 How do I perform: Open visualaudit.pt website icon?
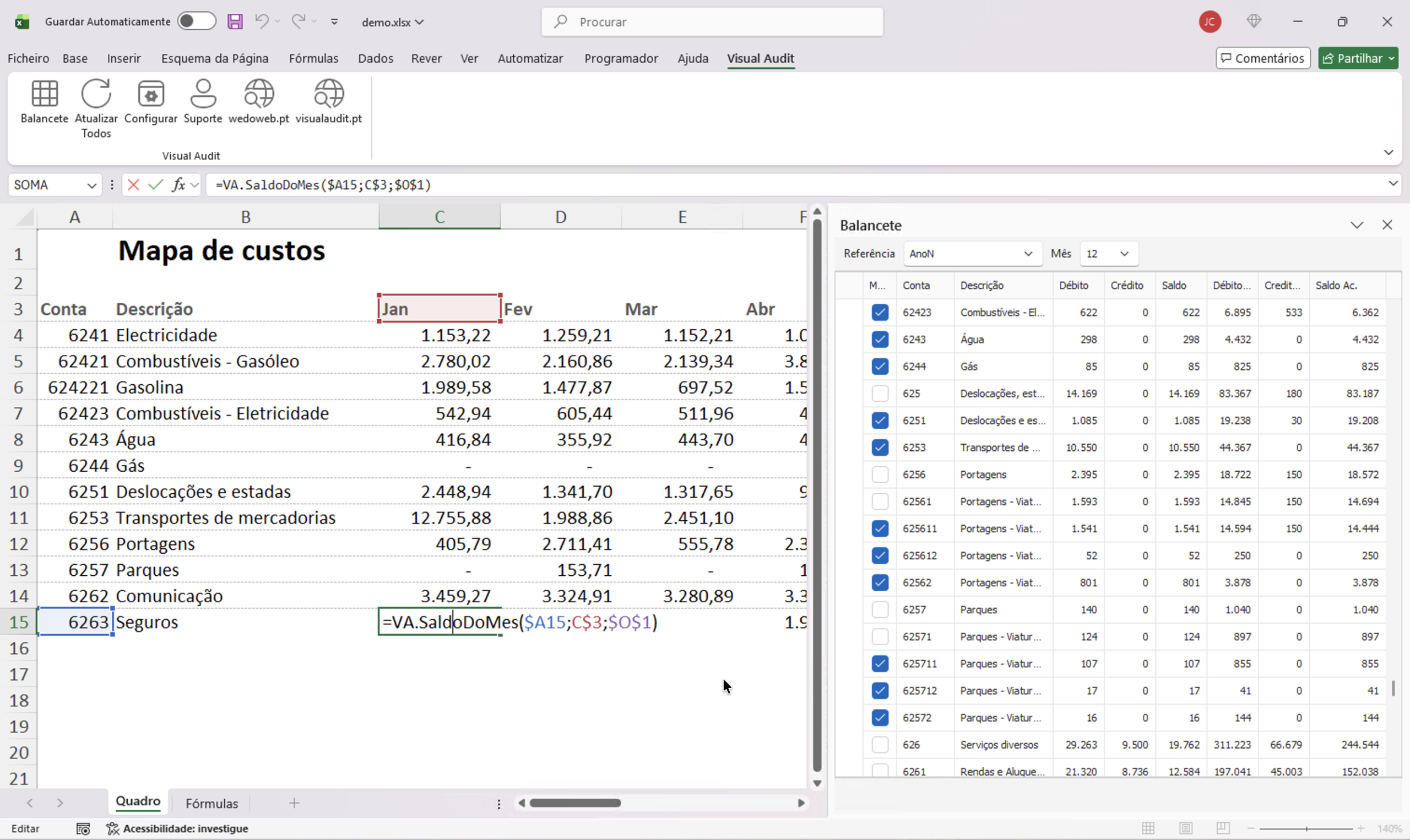coord(328,94)
